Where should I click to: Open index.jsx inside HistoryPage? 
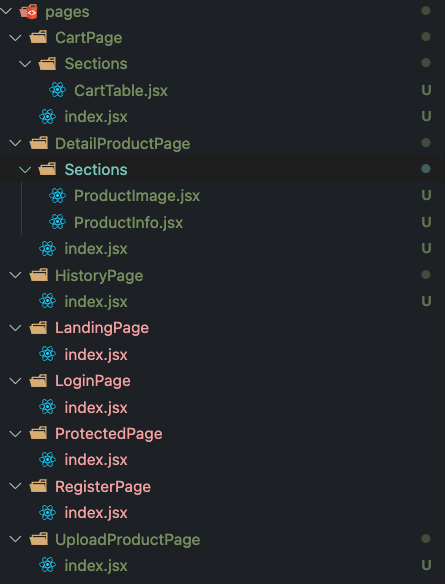pos(96,301)
